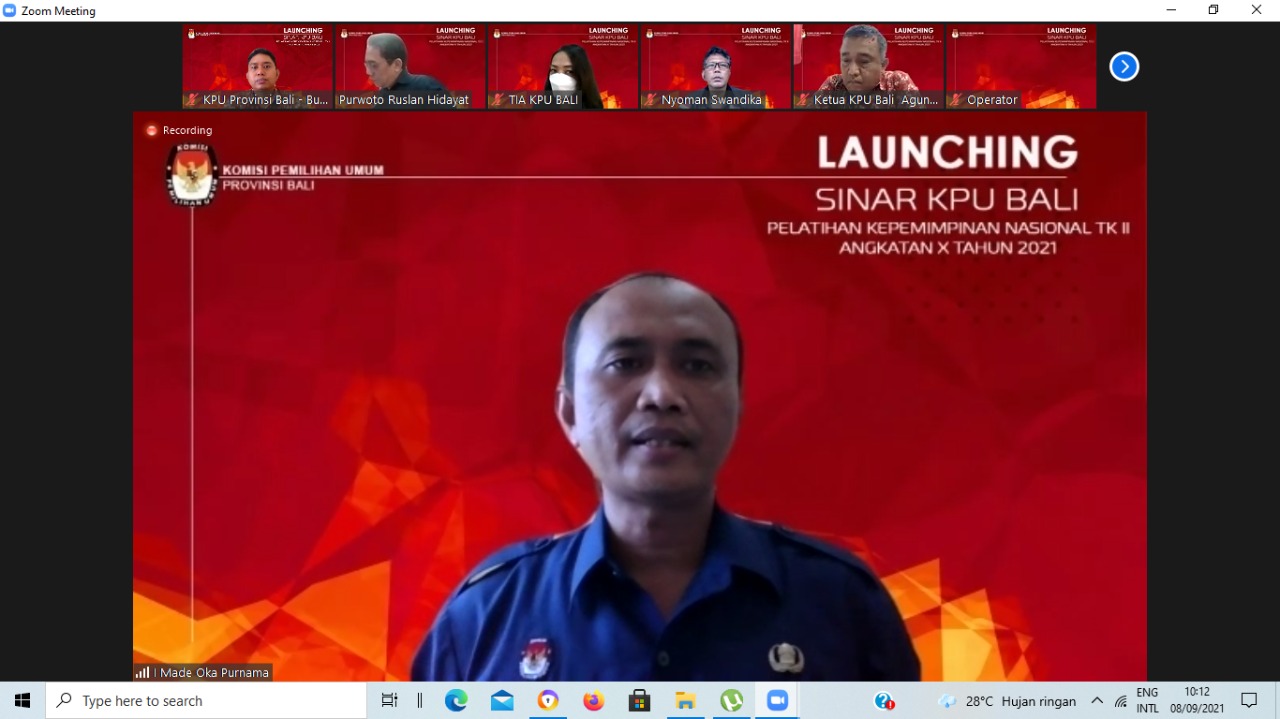
Task: Select Purwoto Ruslan Hidayat video thumbnail
Action: [x=410, y=66]
